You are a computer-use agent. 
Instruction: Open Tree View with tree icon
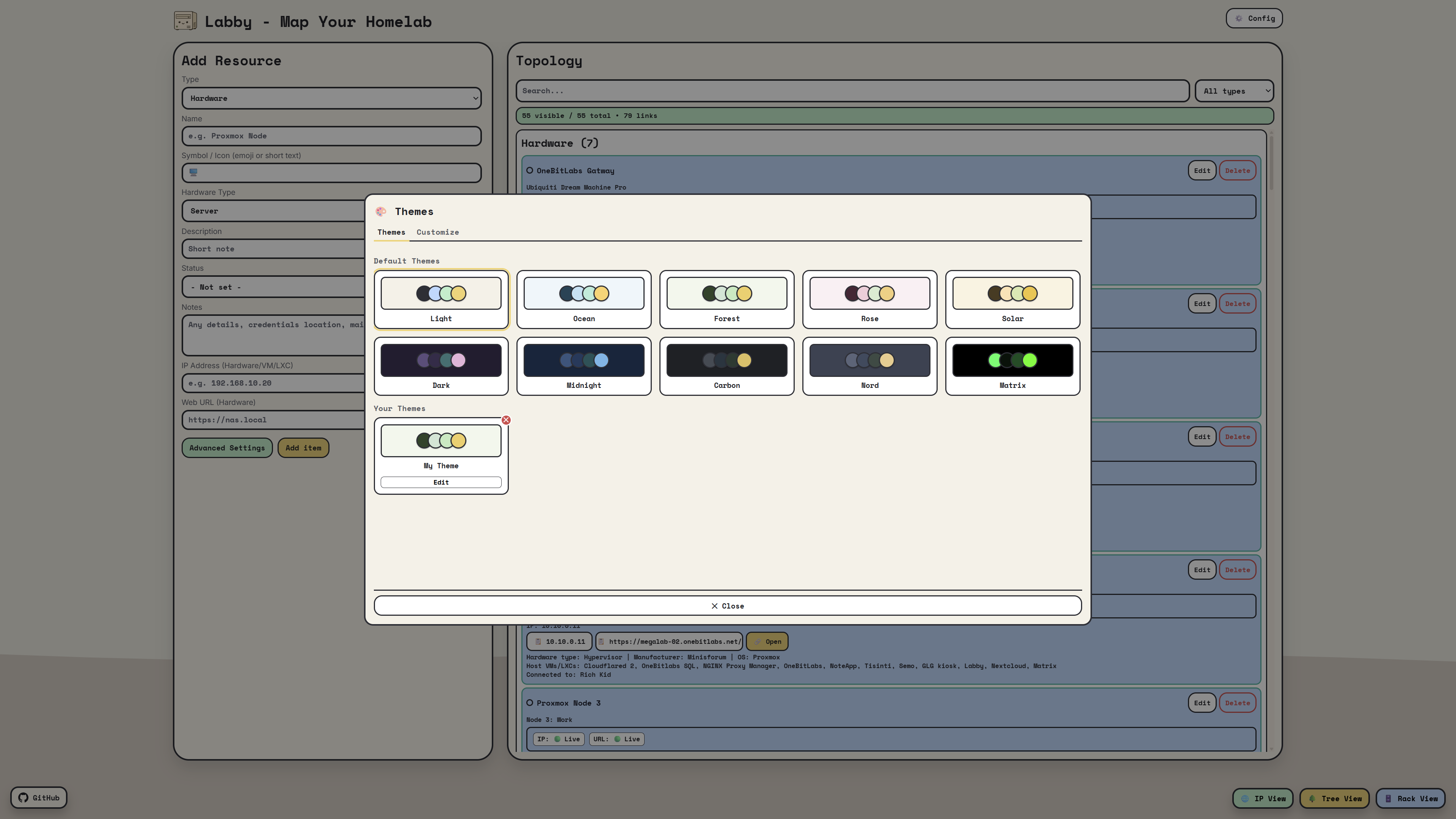[x=1335, y=798]
